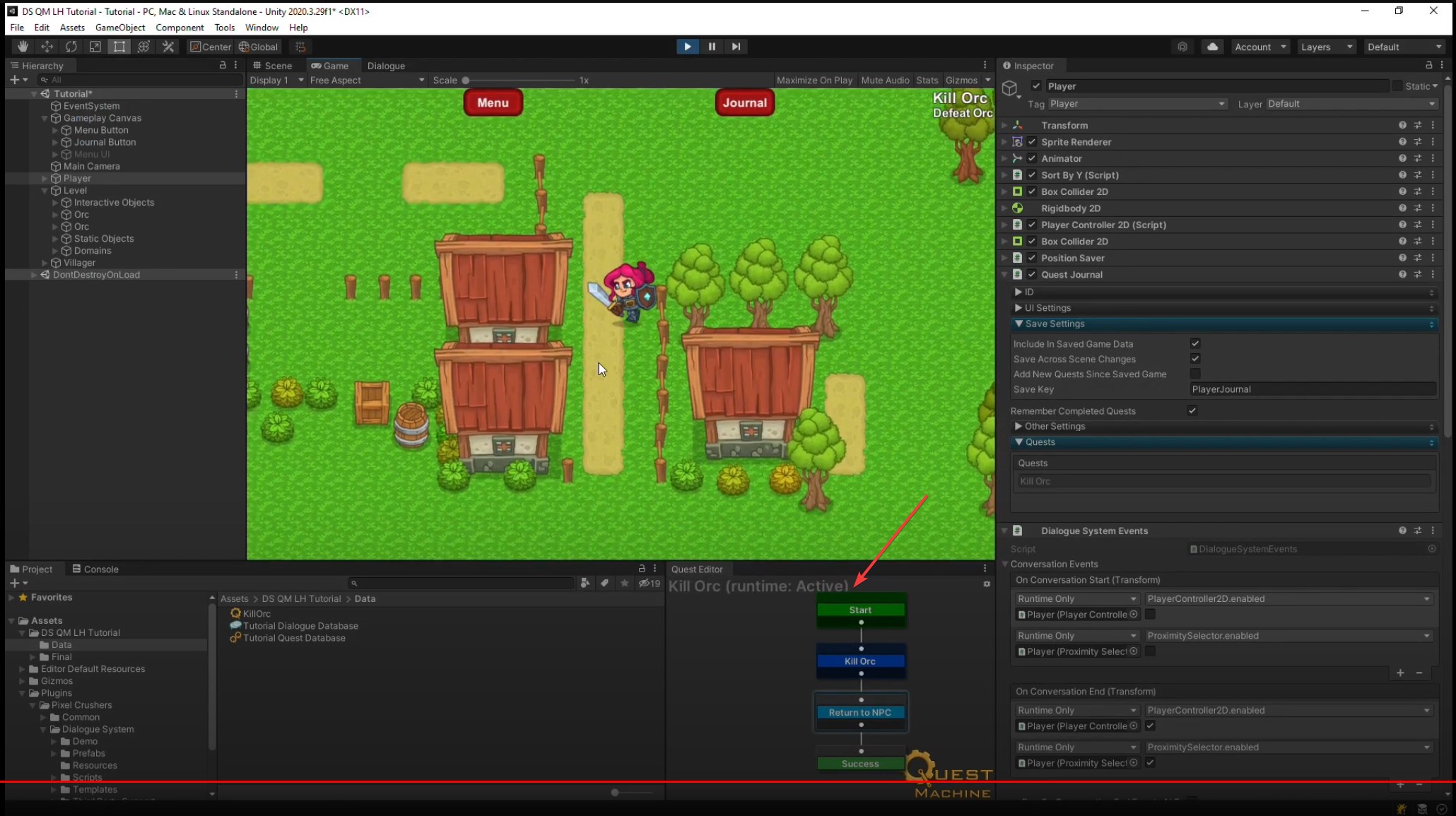Switch to the Console tab

click(x=95, y=569)
